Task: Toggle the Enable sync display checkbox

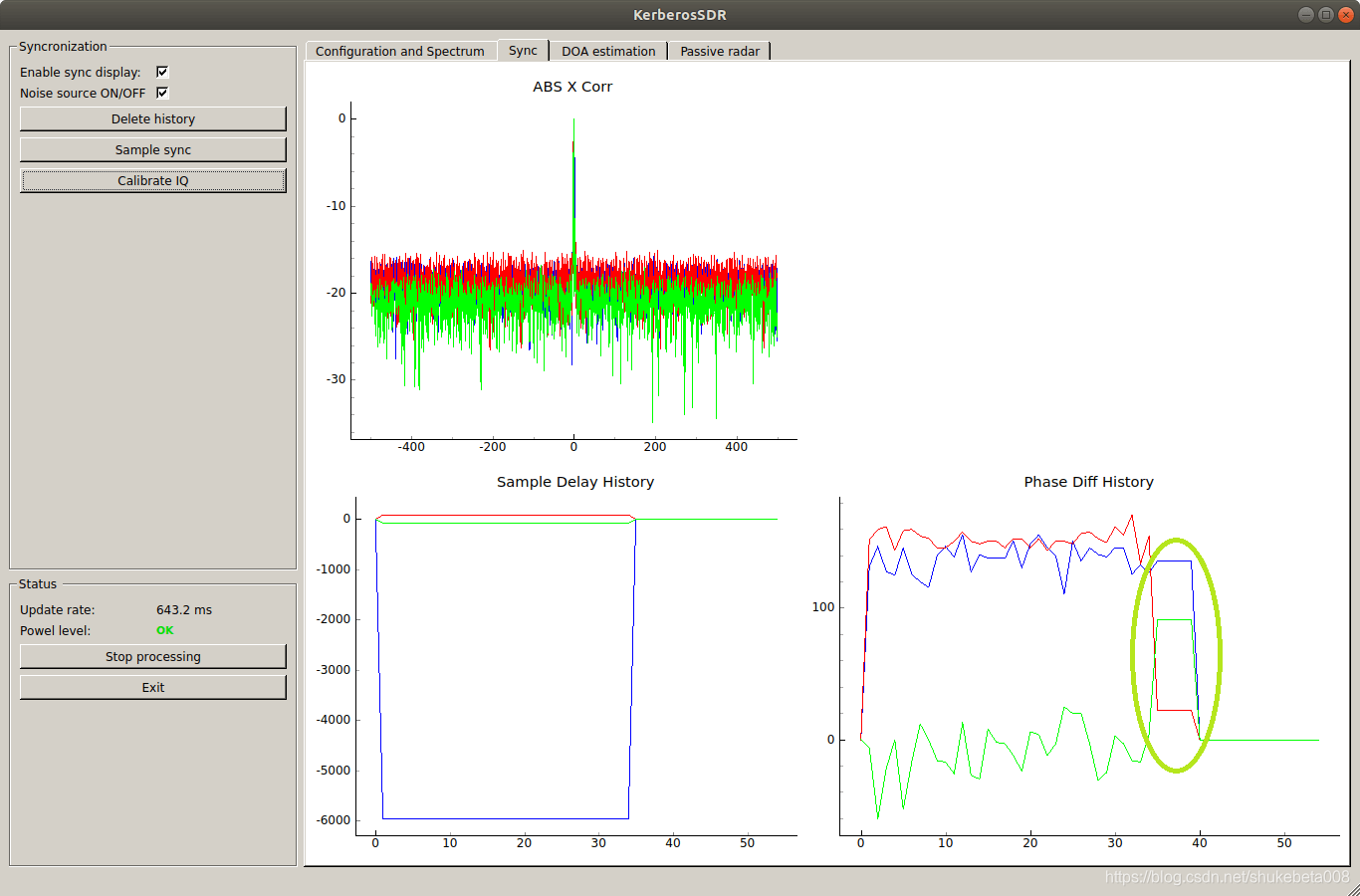Action: (x=162, y=72)
